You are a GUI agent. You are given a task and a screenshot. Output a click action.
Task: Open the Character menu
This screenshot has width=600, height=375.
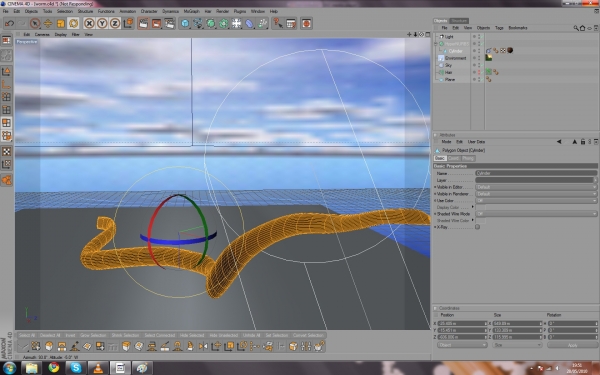(148, 11)
